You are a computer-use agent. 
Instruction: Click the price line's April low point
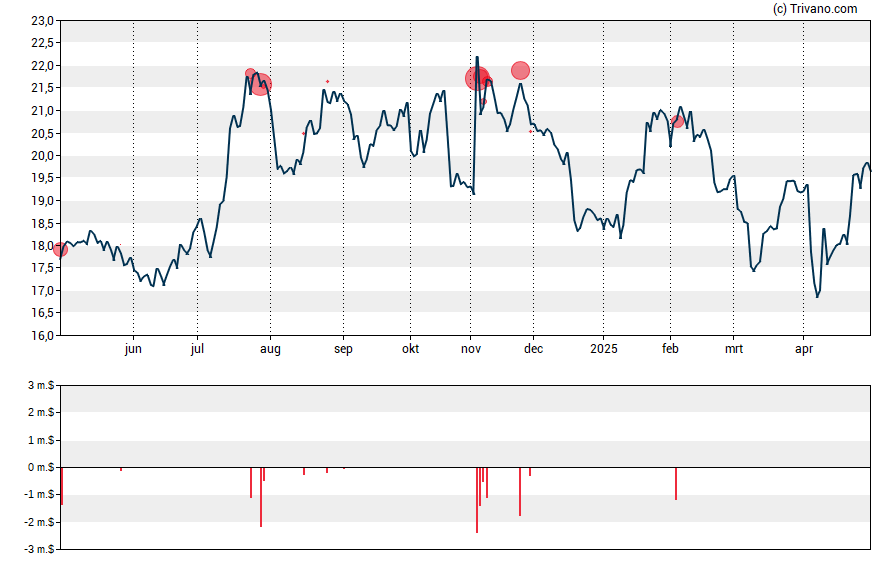pyautogui.click(x=817, y=296)
